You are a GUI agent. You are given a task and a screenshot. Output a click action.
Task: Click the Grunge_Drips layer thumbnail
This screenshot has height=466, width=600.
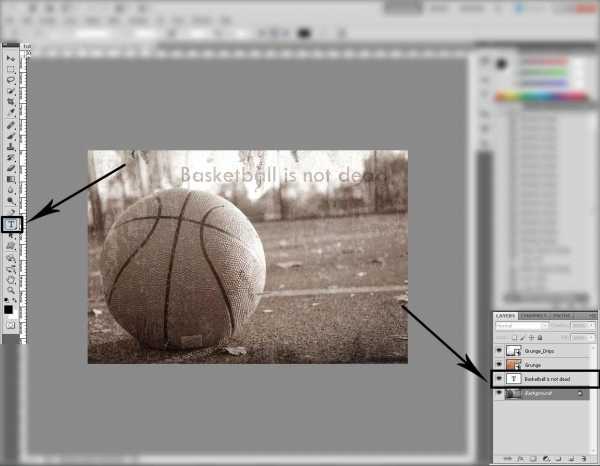(514, 350)
